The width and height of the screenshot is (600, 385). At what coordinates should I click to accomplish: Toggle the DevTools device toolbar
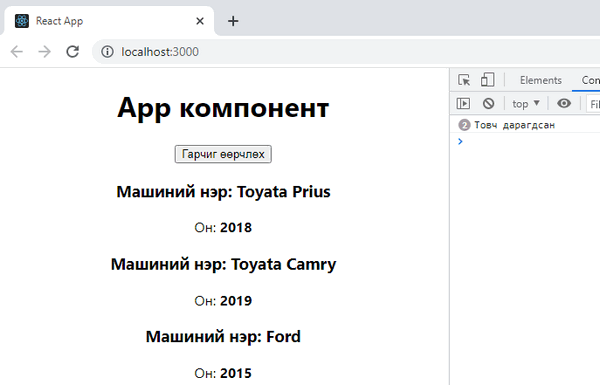point(488,80)
